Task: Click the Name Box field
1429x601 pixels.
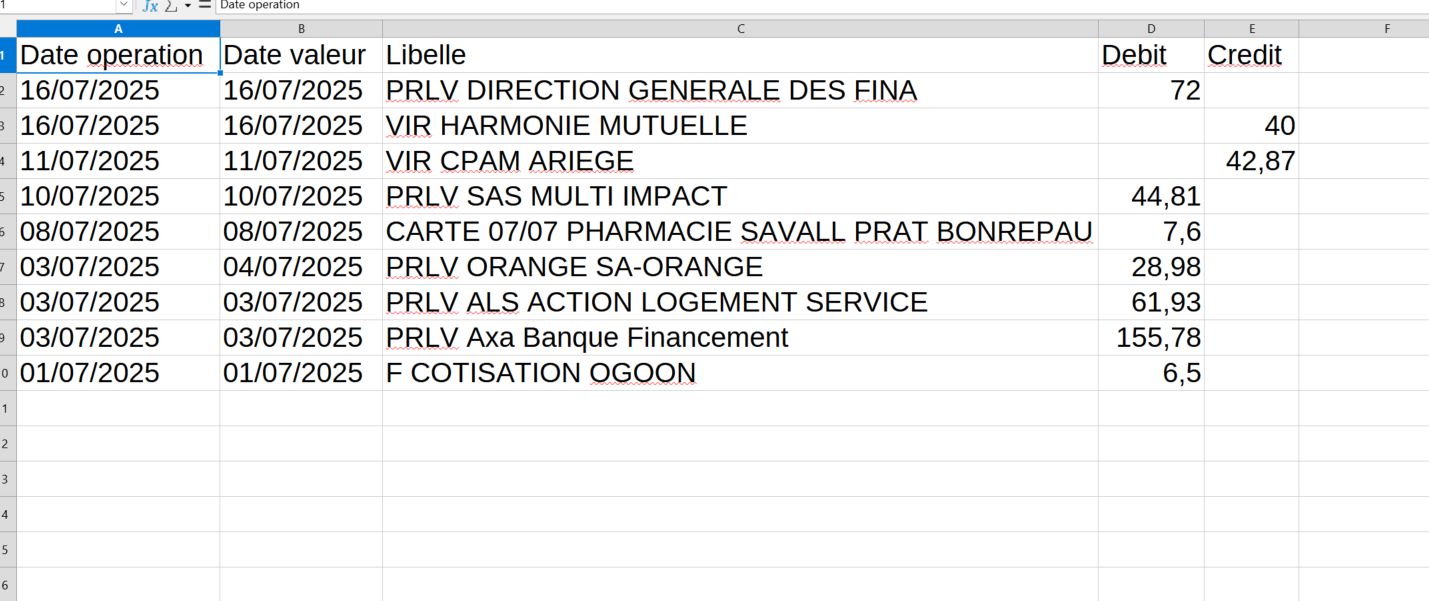Action: [55, 6]
